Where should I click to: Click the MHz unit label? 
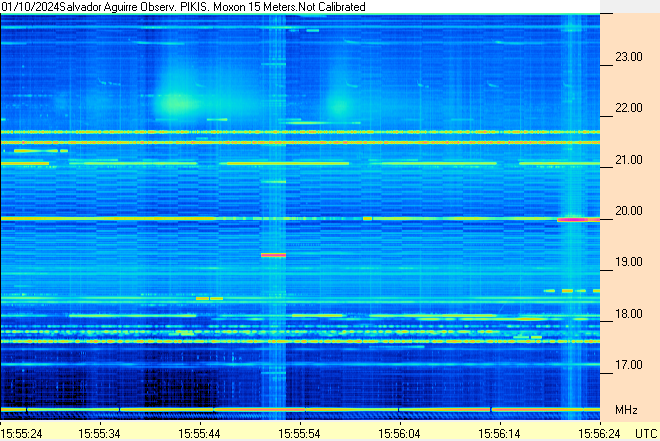pos(626,410)
